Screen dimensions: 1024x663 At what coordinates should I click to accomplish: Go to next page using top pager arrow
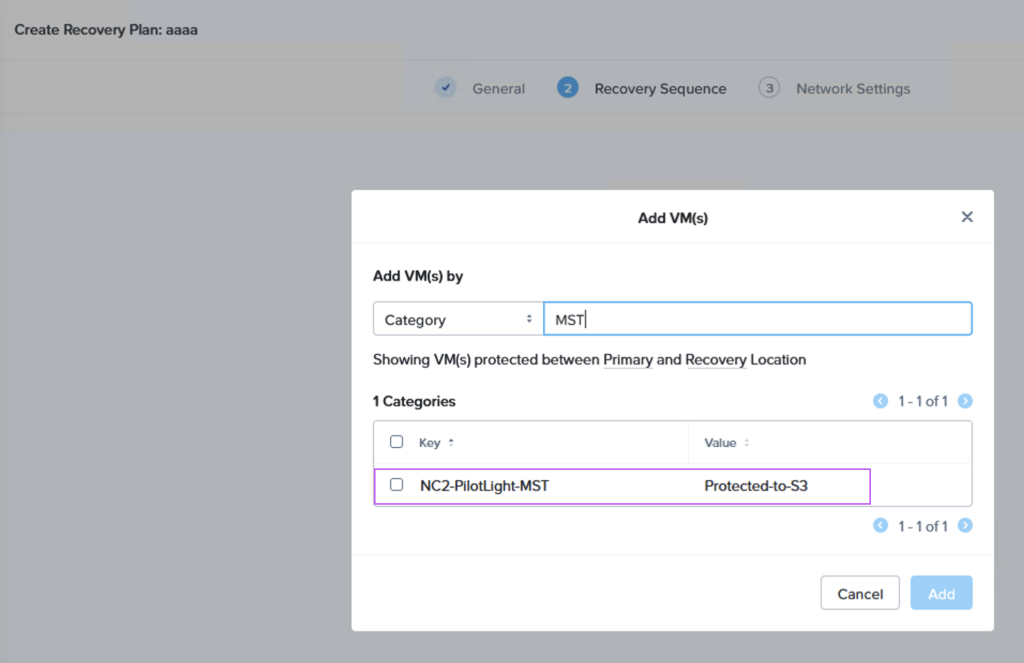point(965,401)
